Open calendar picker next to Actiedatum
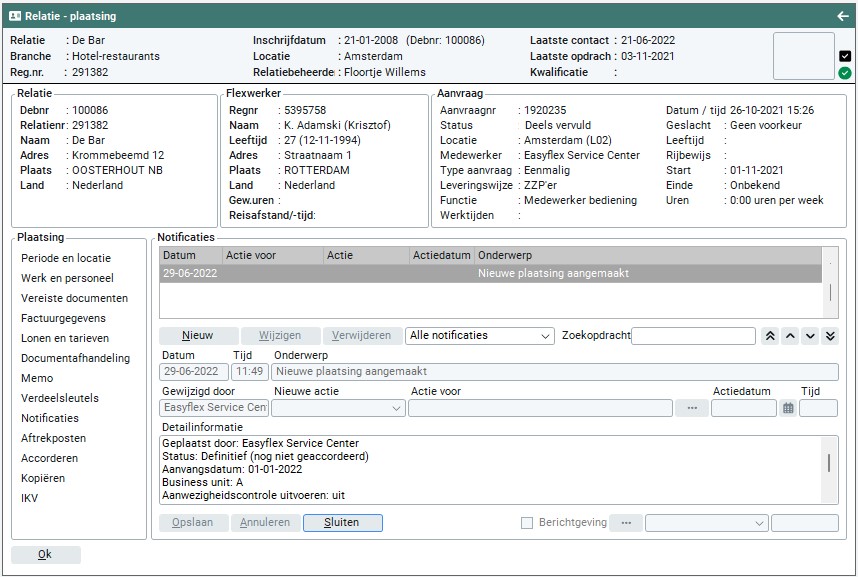858x577 pixels. click(x=788, y=408)
